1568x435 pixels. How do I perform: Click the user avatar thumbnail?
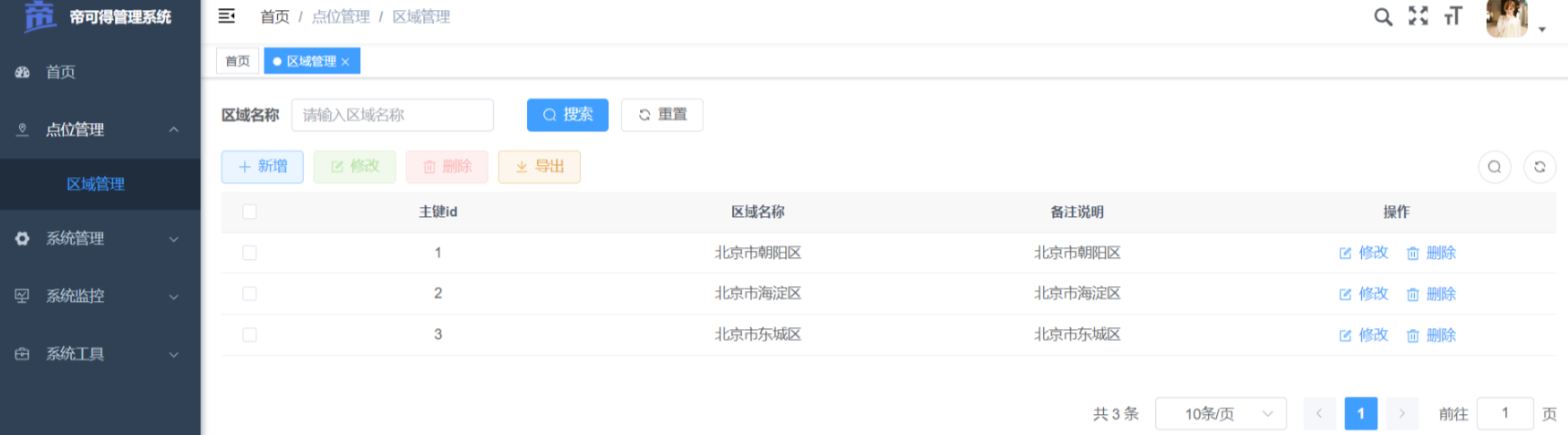1507,18
